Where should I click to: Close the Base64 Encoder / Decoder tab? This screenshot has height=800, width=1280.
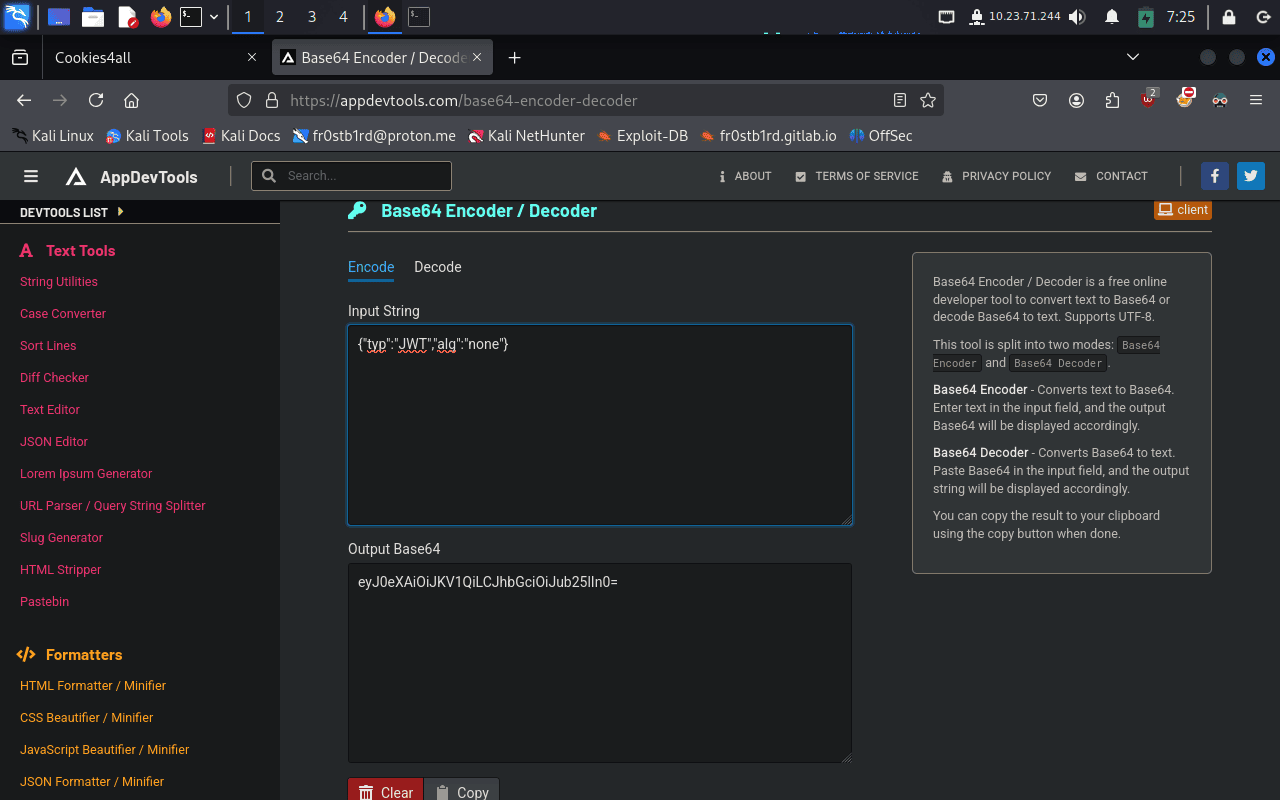tap(478, 58)
